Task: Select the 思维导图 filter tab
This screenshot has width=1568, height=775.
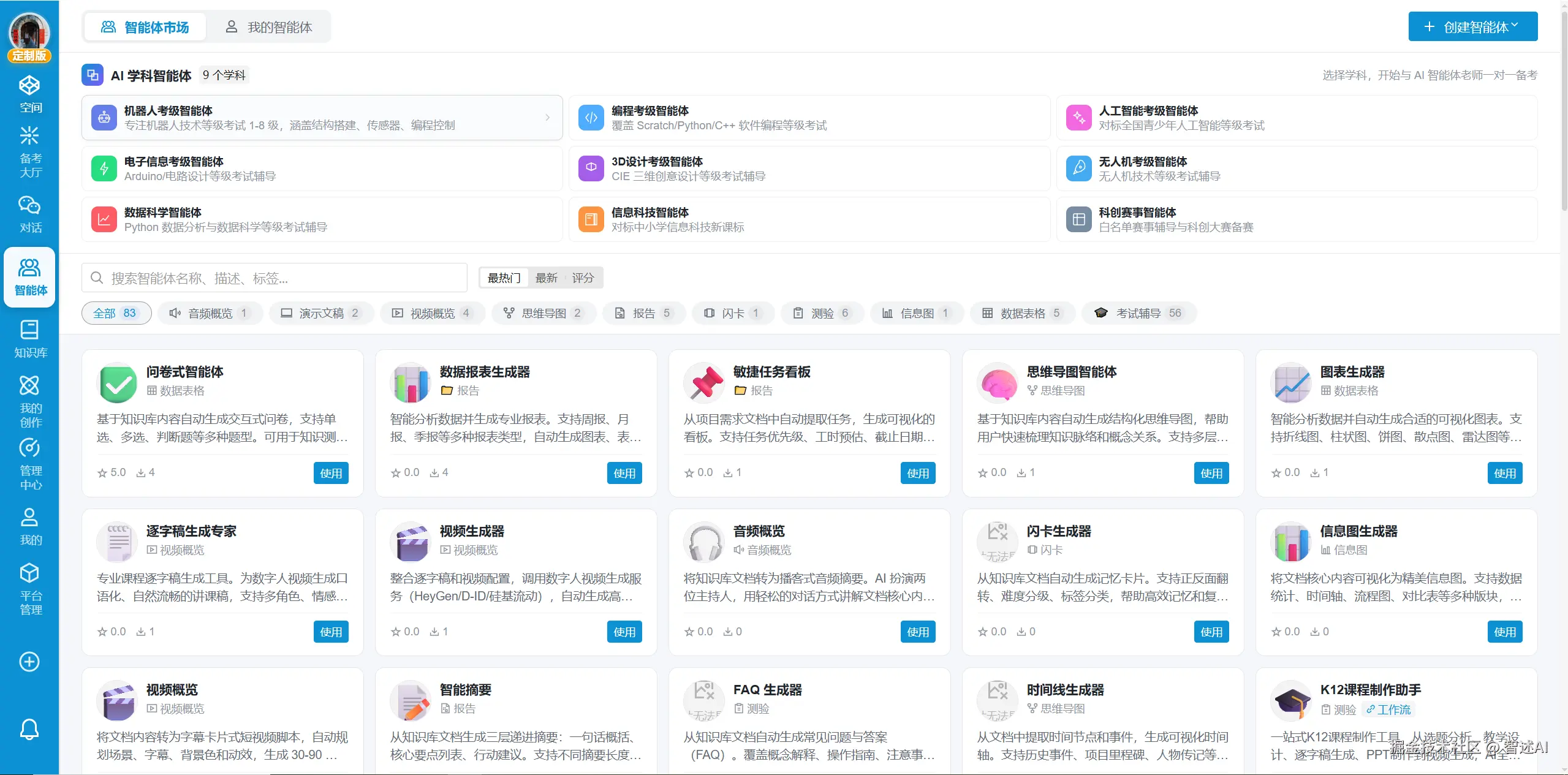Action: (543, 313)
